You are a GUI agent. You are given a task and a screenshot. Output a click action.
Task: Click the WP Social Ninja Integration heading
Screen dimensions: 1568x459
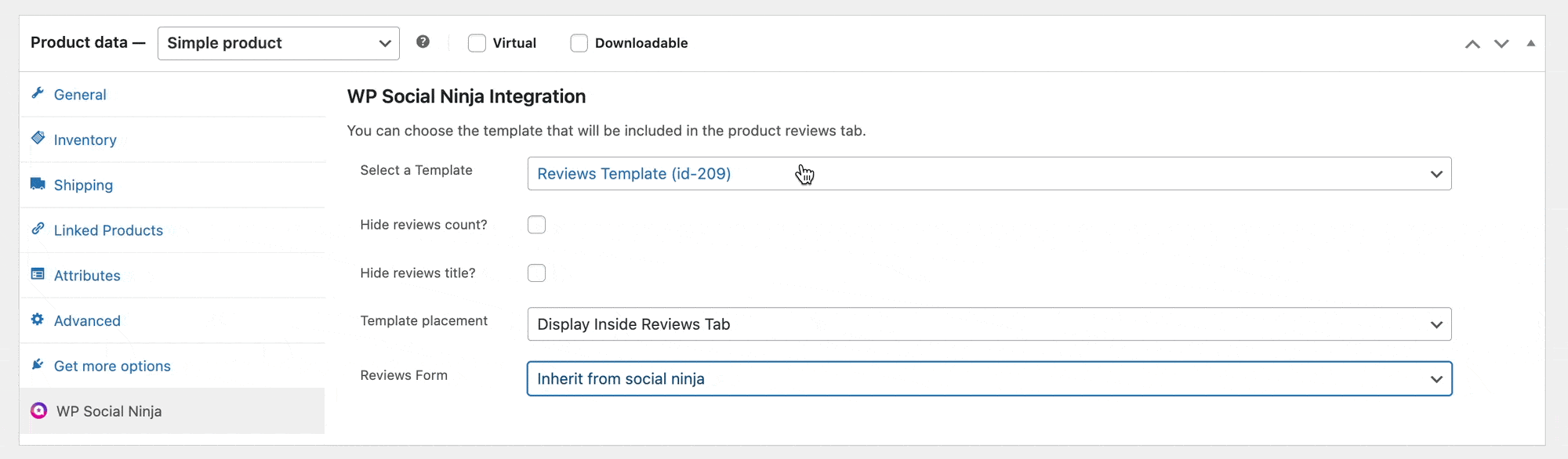466,96
